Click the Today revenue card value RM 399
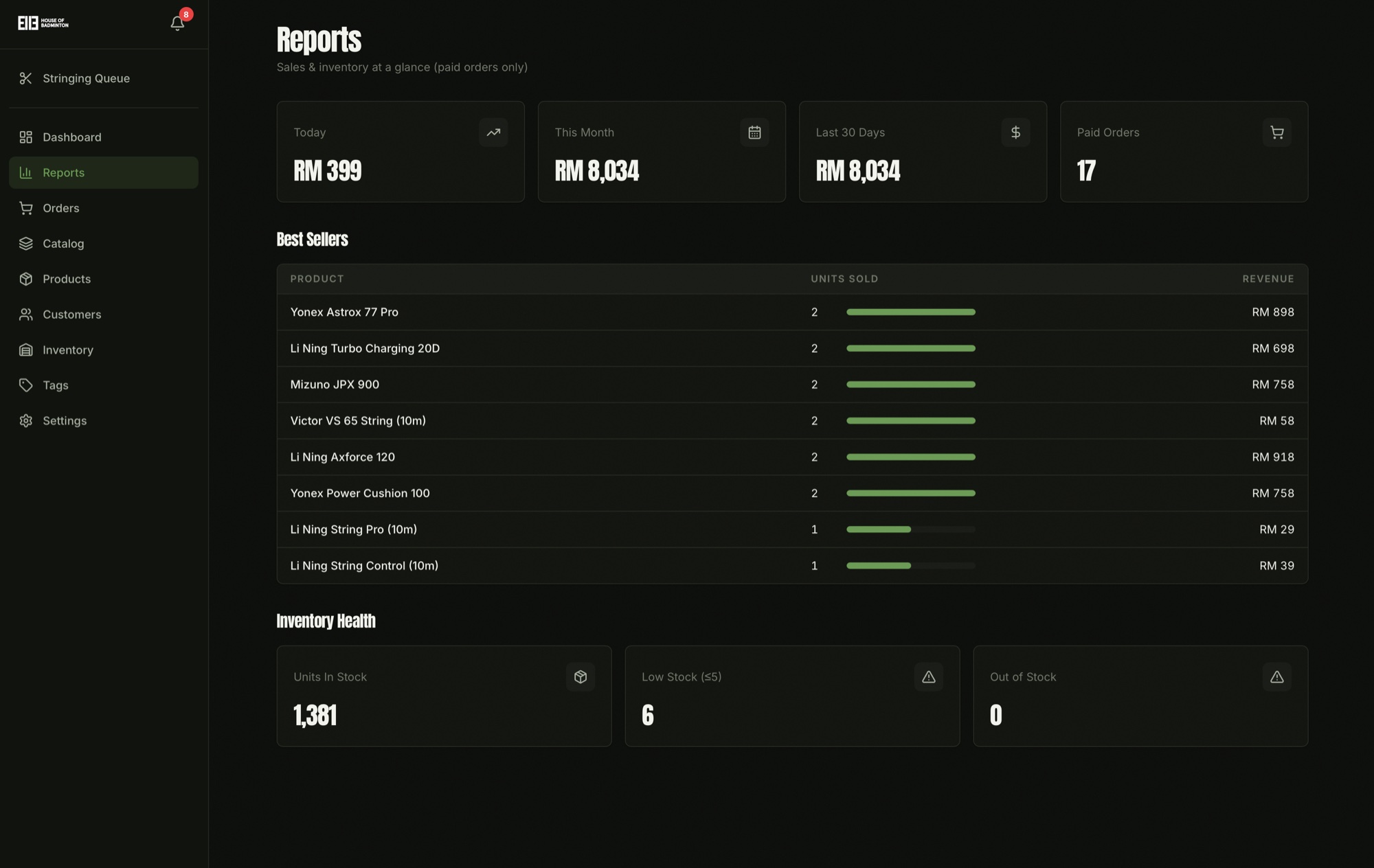 328,171
